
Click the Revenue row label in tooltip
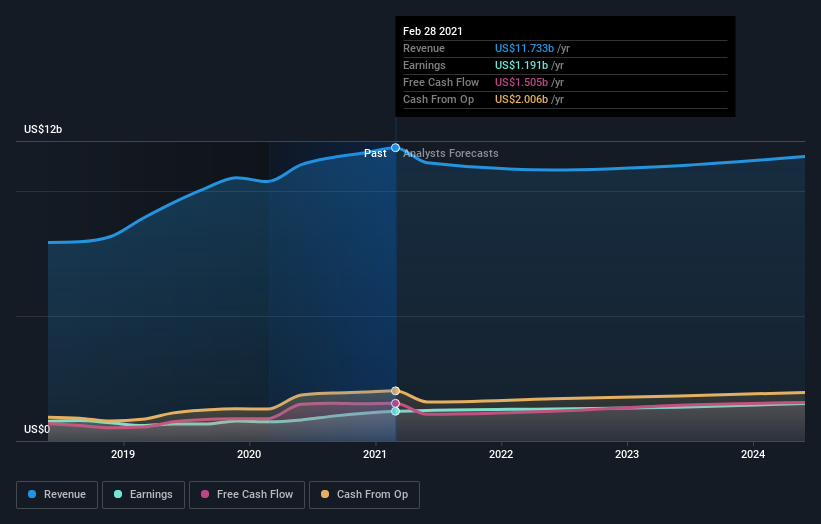coord(424,48)
